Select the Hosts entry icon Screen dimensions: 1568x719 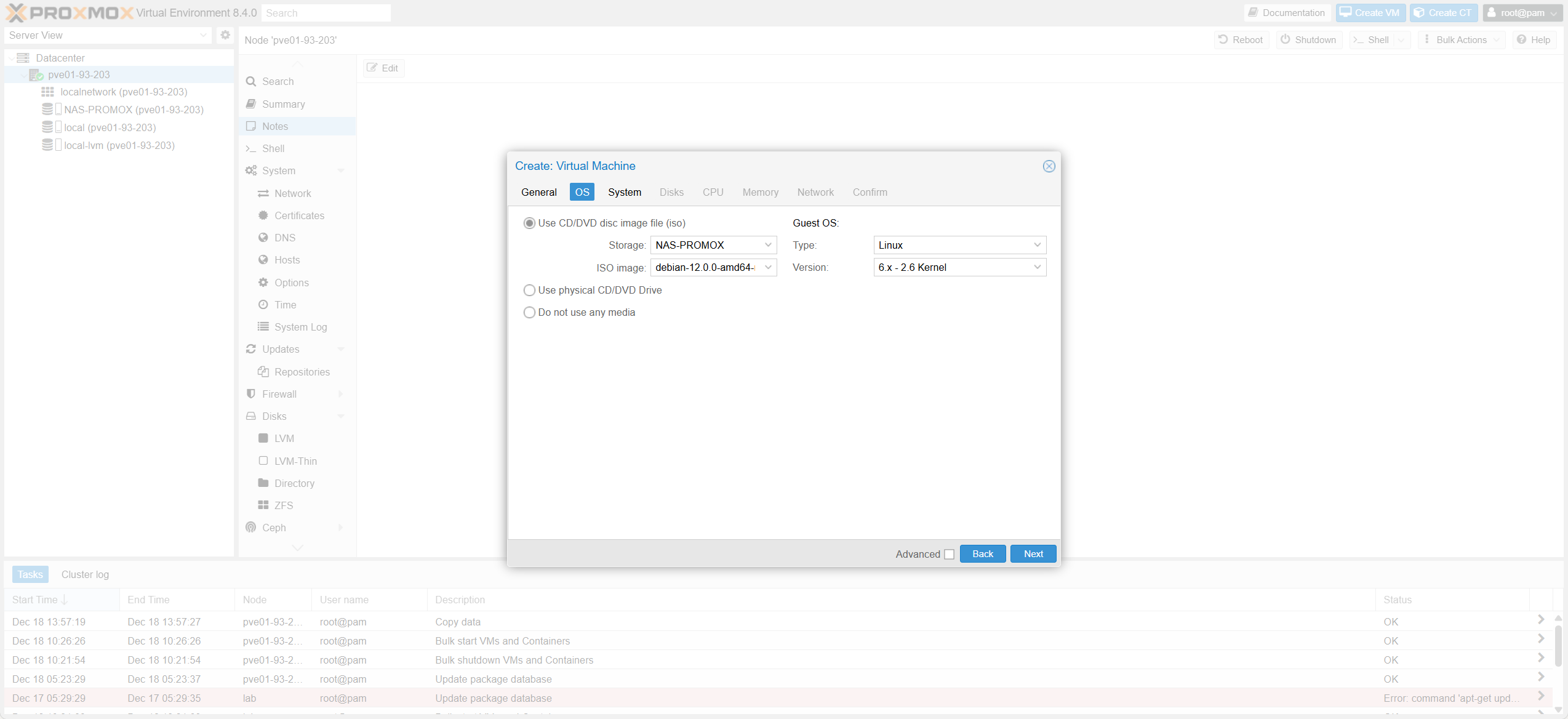[263, 259]
